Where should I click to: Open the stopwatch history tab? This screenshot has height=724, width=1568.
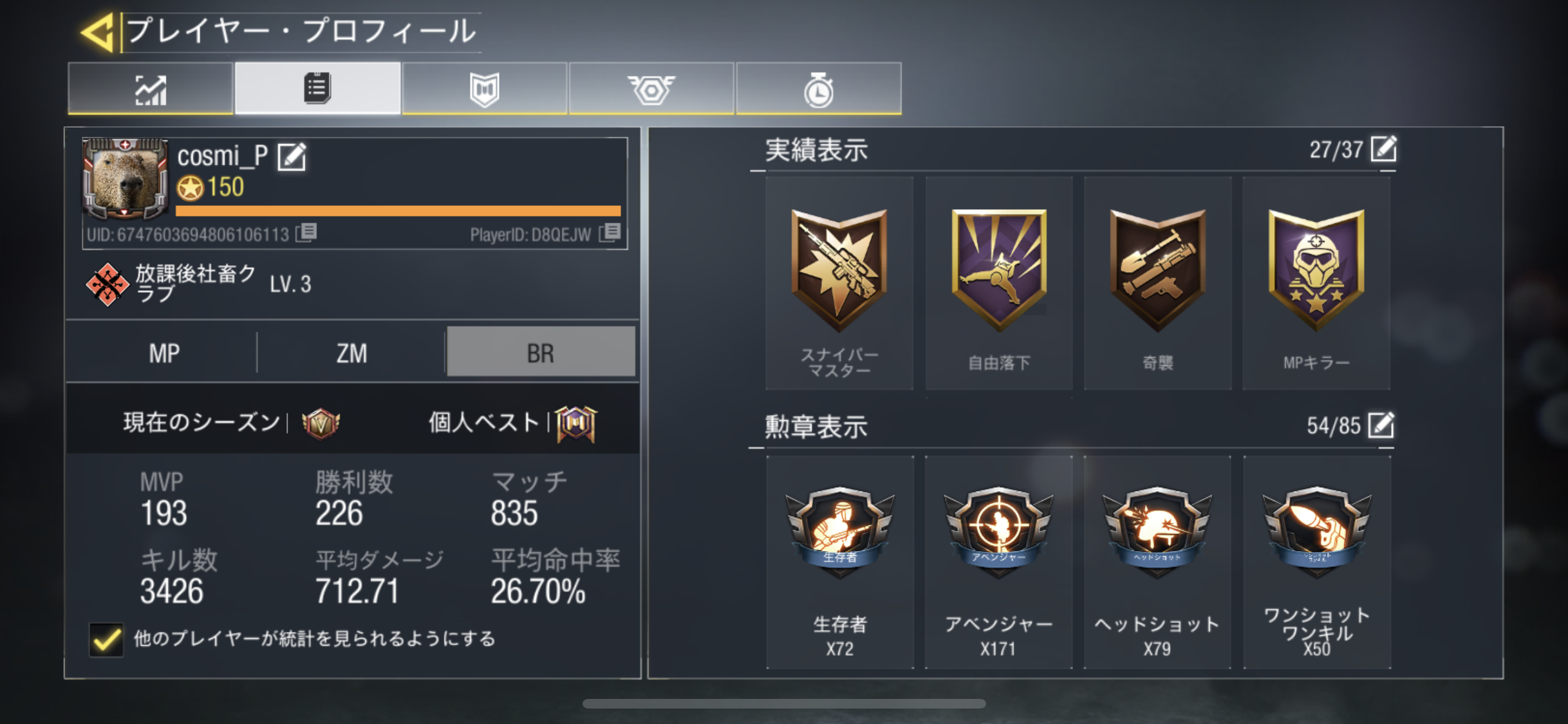(x=819, y=89)
